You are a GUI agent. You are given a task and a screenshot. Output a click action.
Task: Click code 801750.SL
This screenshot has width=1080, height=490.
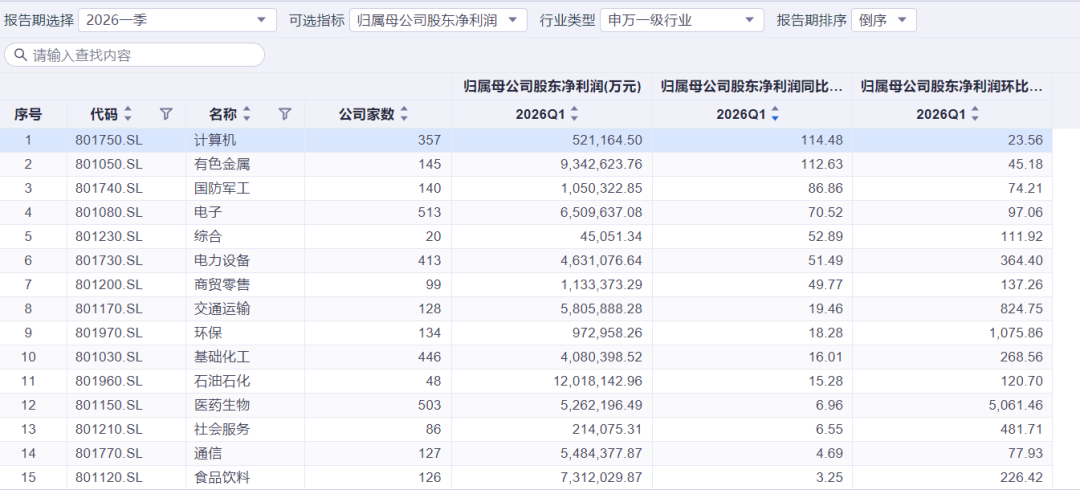109,141
